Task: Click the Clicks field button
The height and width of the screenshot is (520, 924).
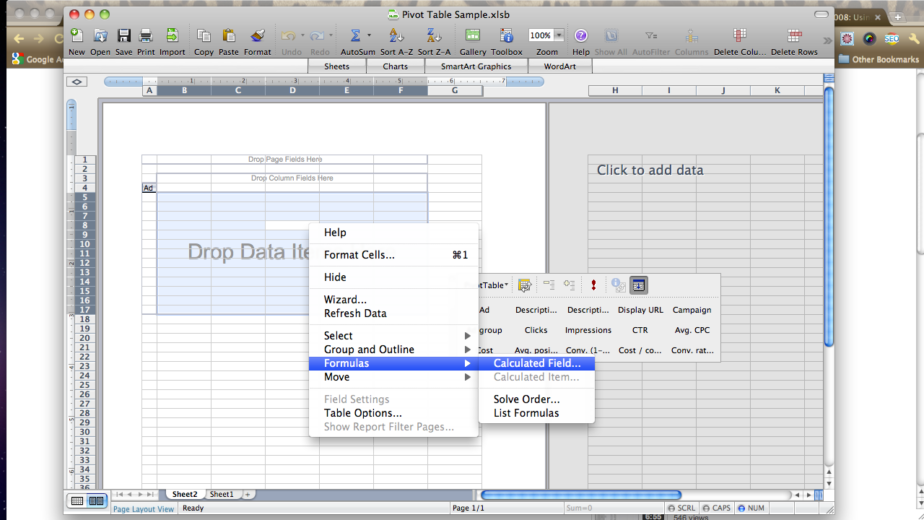Action: [536, 330]
